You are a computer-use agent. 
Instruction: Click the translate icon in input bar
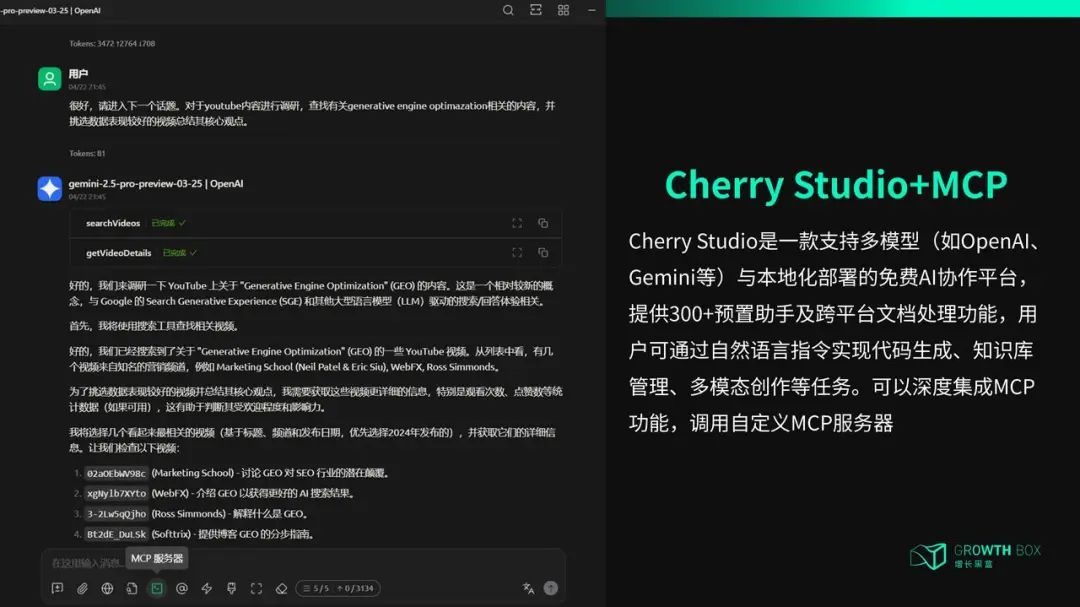click(528, 588)
